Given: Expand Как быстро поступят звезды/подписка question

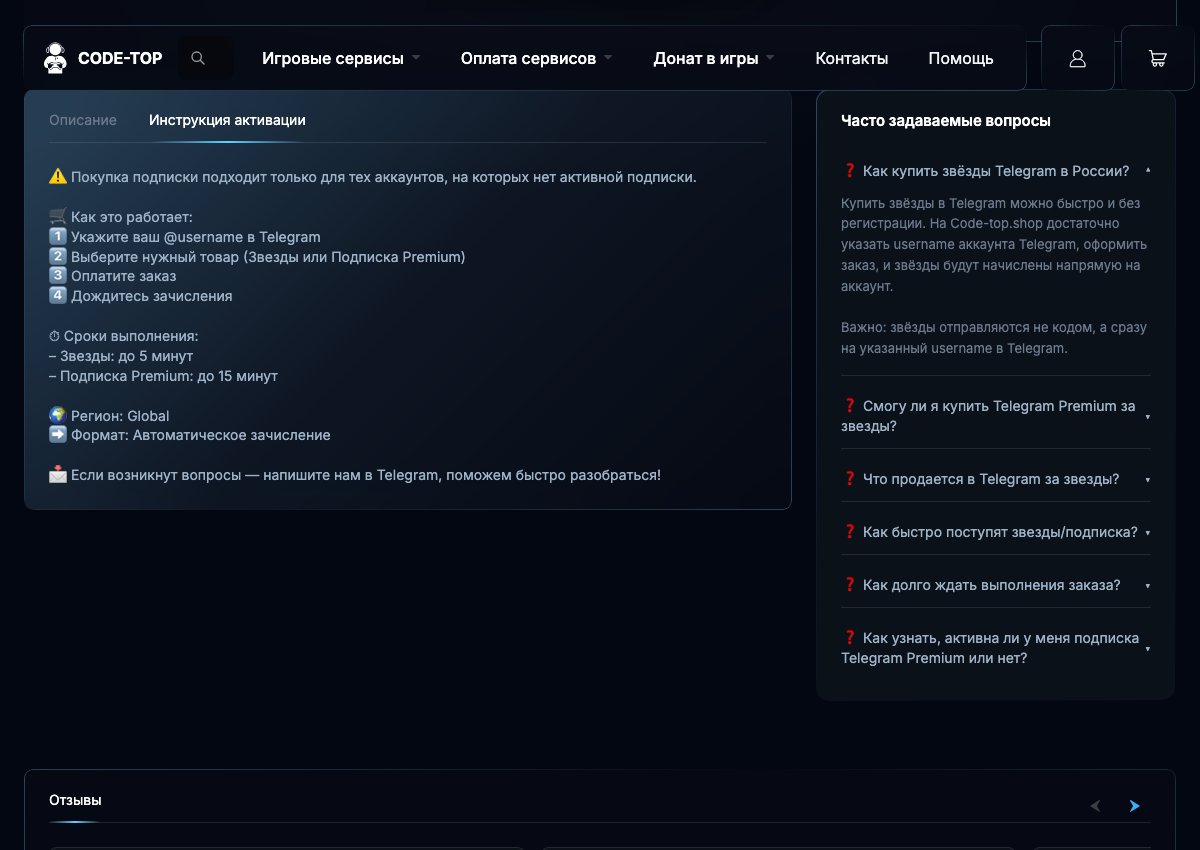Looking at the screenshot, I should tap(996, 532).
